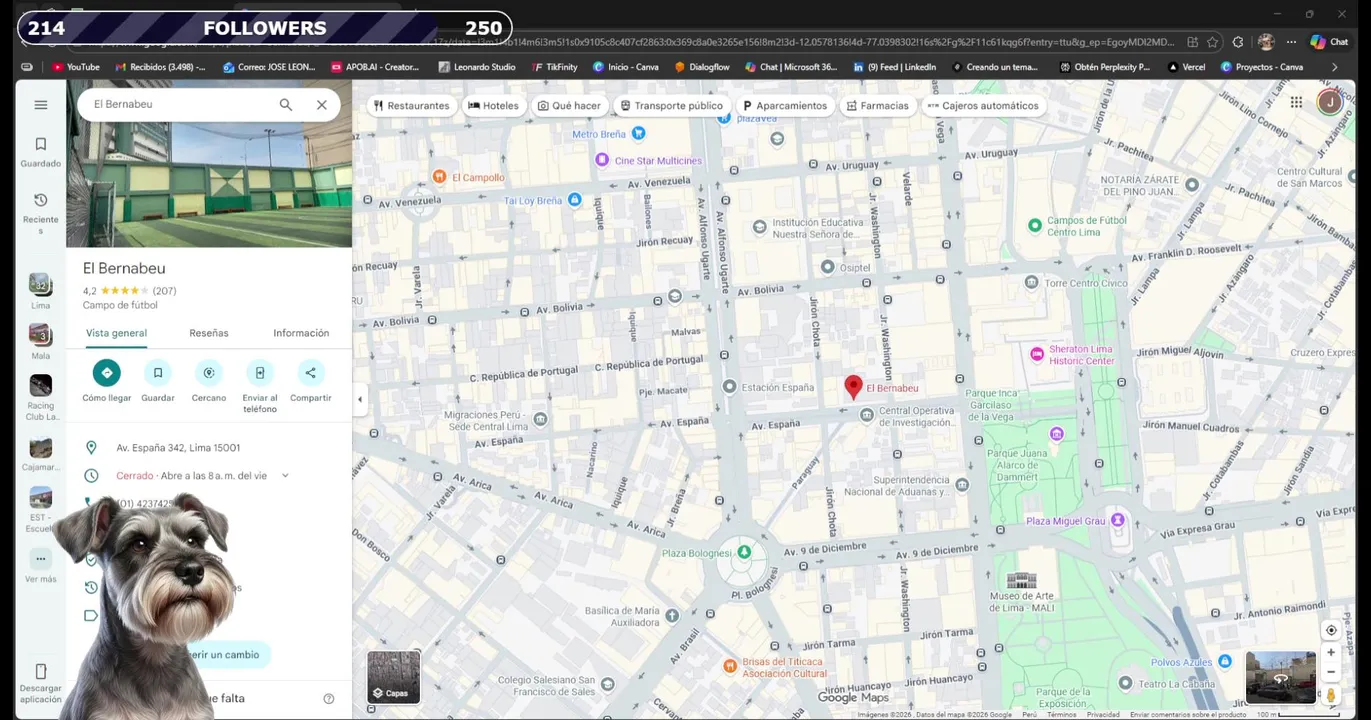Expand the bookmarks bar overflow chevron
1371x720 pixels.
pyautogui.click(x=1334, y=67)
